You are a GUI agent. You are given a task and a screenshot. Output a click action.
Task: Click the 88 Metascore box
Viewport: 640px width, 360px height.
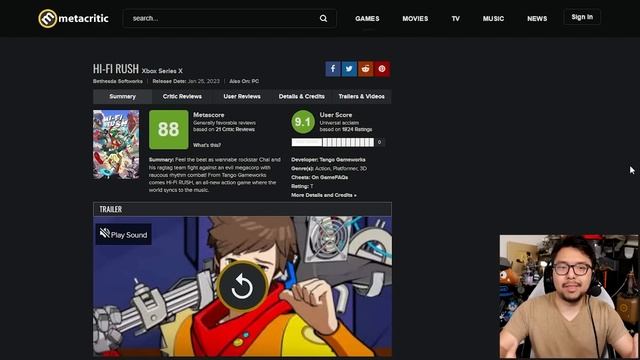169,129
